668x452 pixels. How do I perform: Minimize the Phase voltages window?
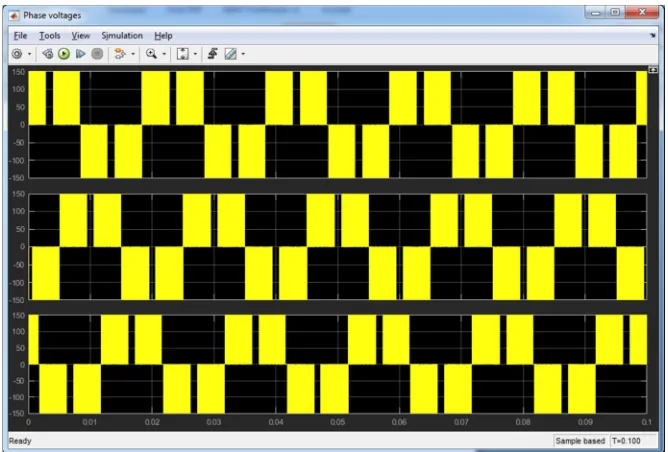point(596,13)
